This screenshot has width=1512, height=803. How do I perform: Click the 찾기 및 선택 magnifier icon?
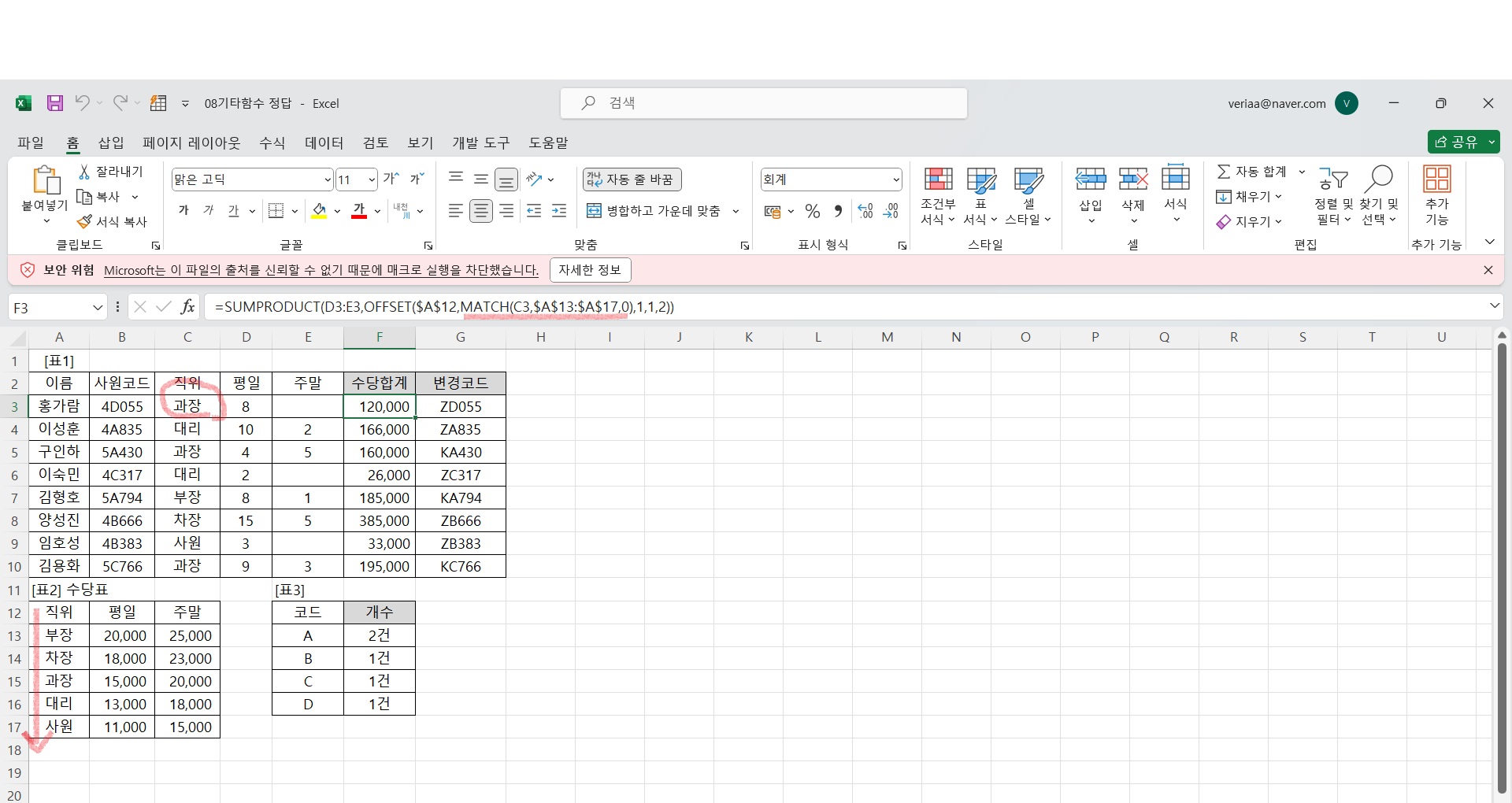(1380, 179)
